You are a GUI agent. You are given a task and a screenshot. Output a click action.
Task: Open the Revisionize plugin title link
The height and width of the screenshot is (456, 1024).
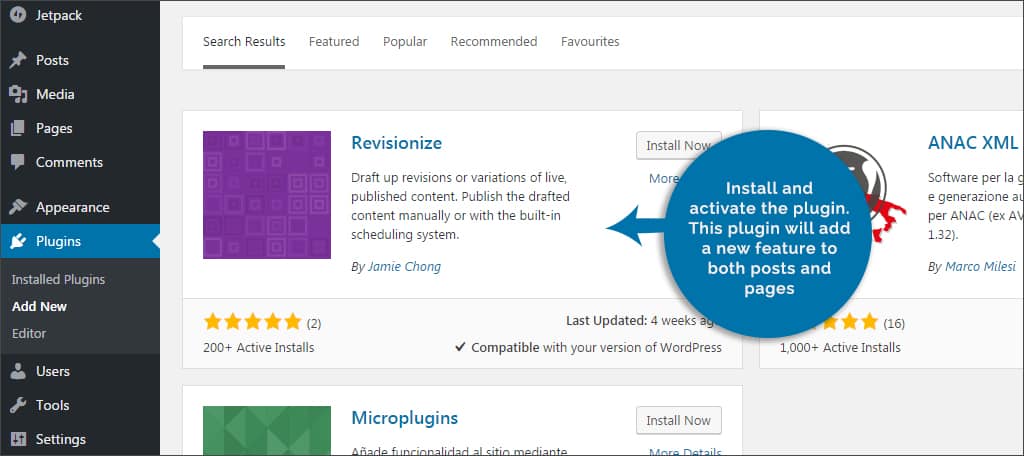point(396,143)
